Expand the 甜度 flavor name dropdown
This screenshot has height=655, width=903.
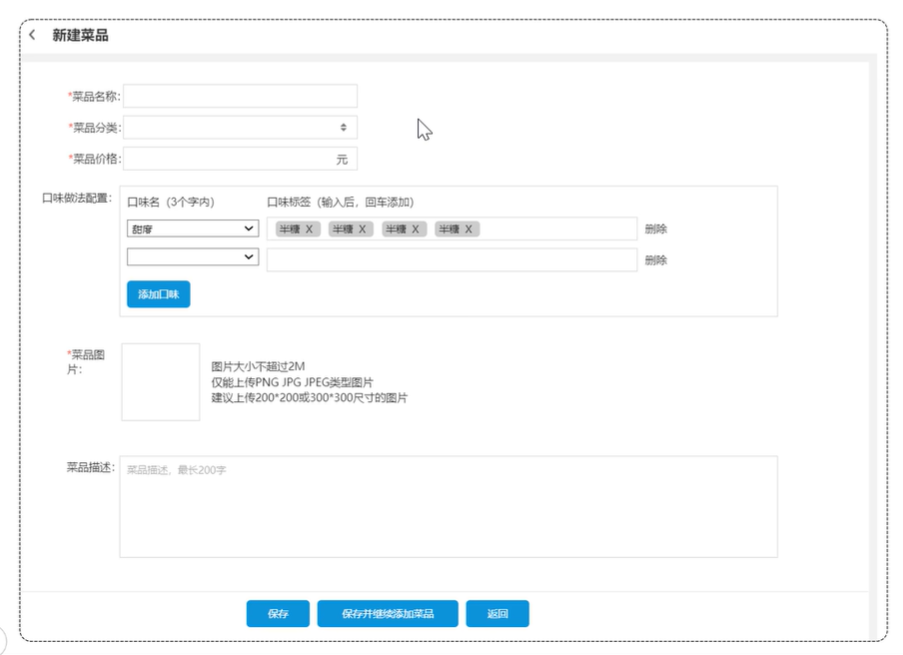pyautogui.click(x=193, y=229)
